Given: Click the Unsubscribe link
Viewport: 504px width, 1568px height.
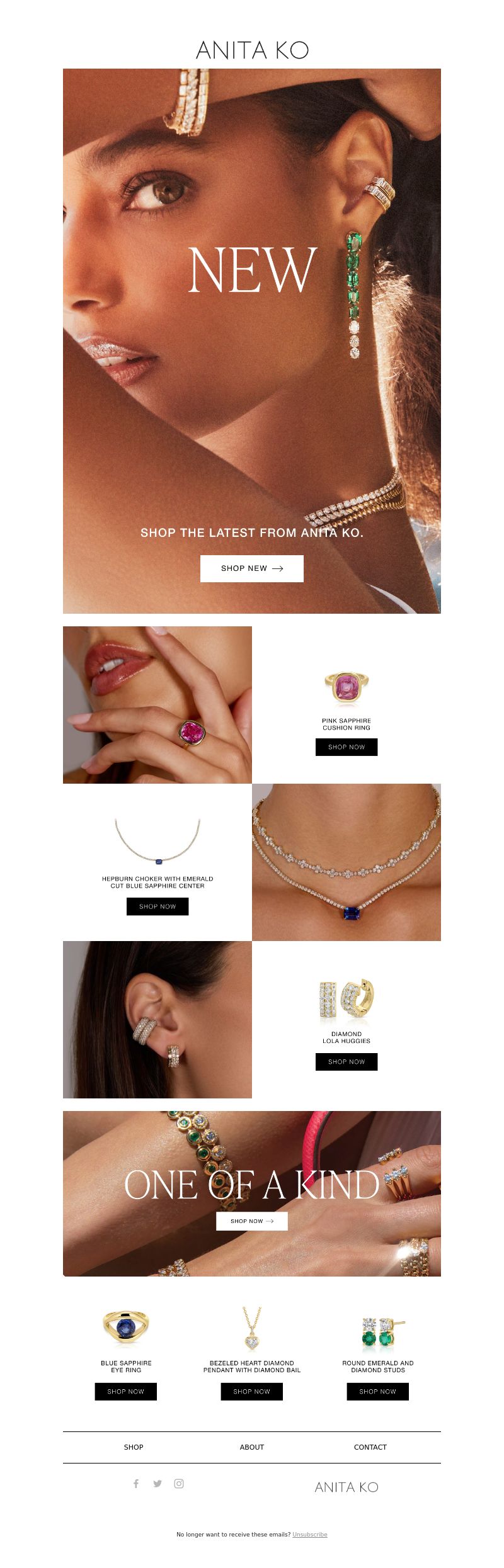Looking at the screenshot, I should [x=310, y=1535].
